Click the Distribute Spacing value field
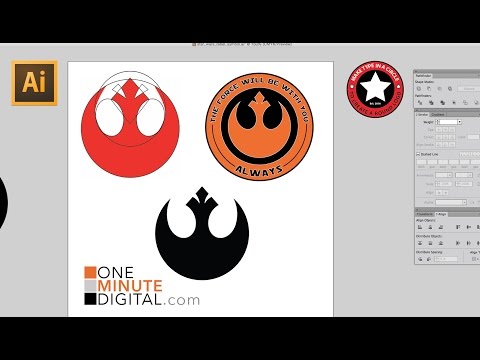Viewport: 480px width, 360px height. pos(446,259)
